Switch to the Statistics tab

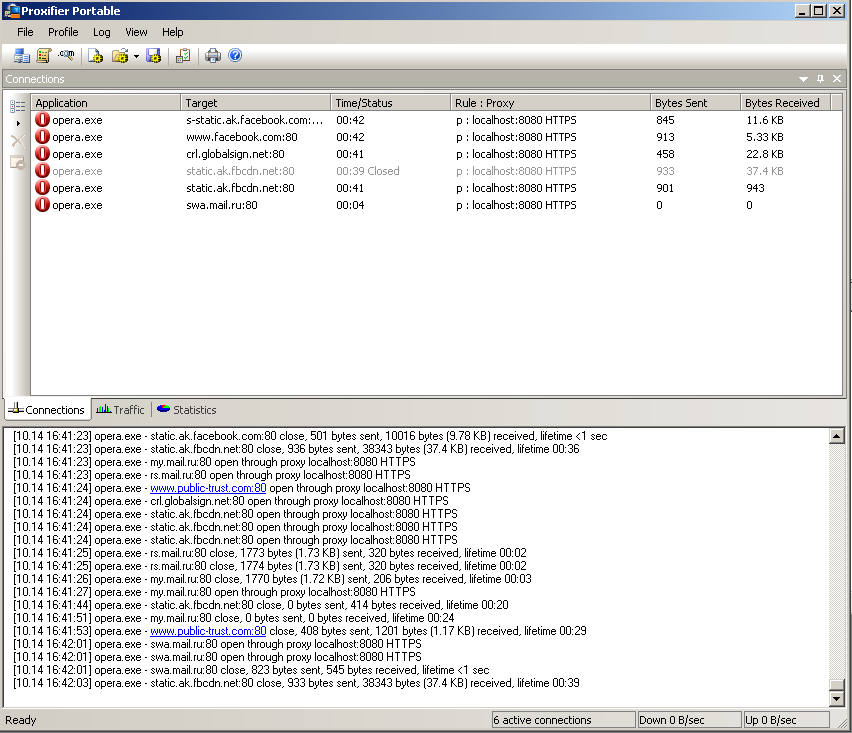186,410
